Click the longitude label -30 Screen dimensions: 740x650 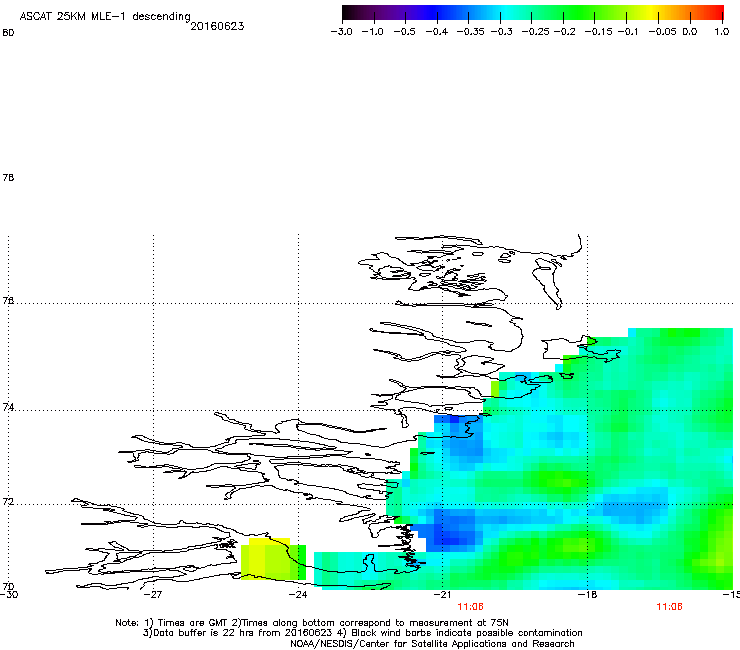[9, 595]
